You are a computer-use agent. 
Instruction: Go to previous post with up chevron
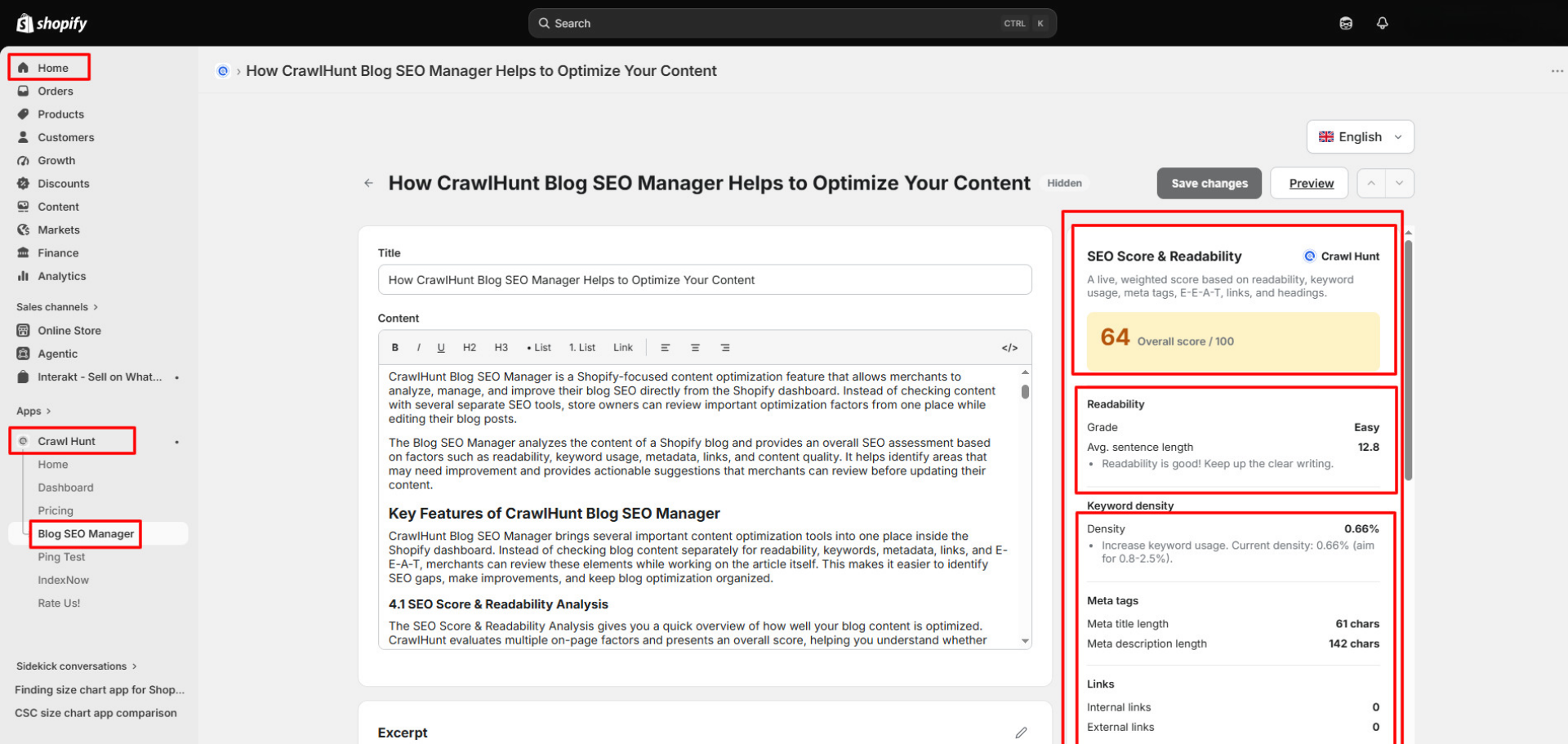(1371, 183)
